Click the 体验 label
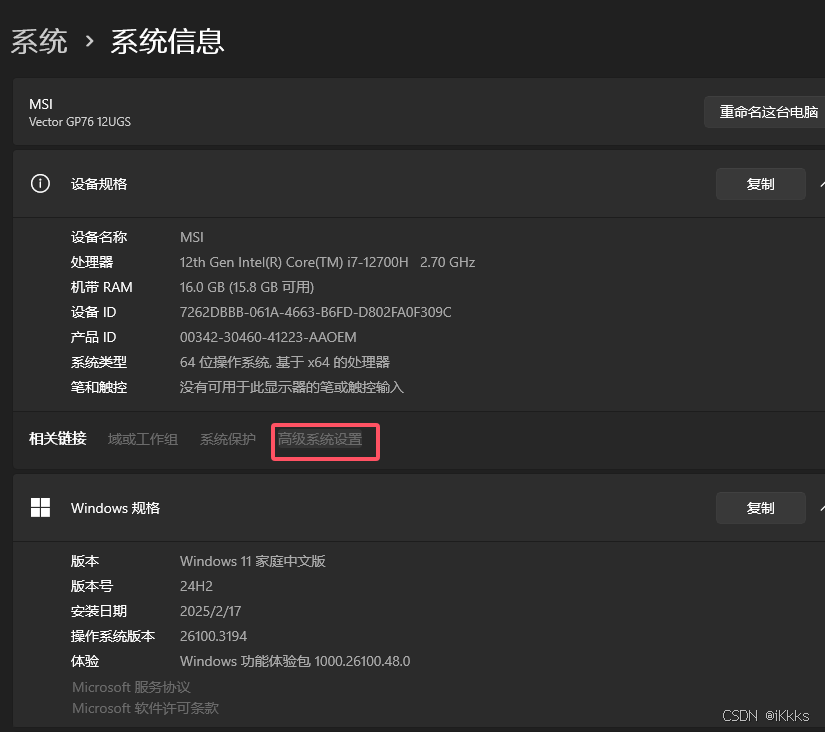825x732 pixels. coord(85,661)
